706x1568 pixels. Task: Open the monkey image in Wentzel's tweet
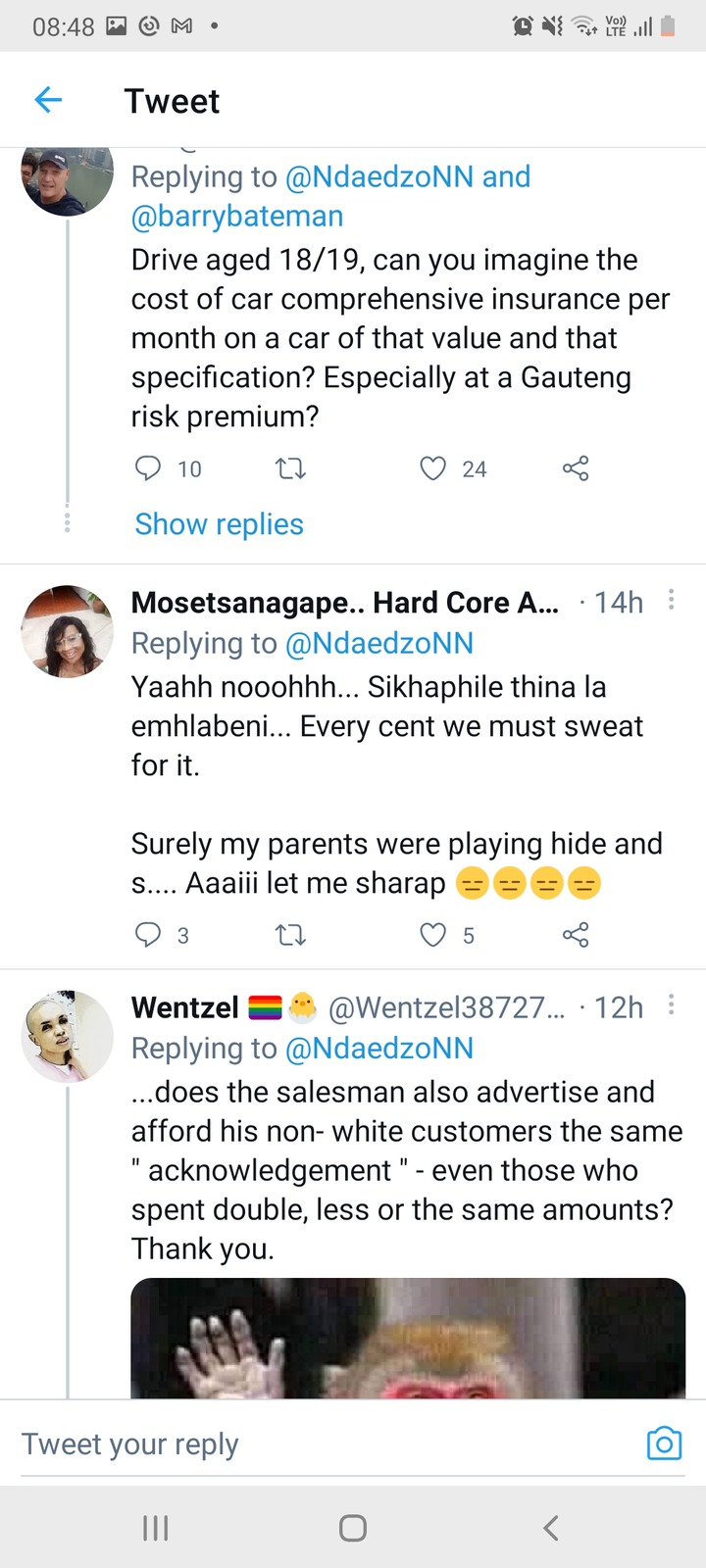[408, 1338]
